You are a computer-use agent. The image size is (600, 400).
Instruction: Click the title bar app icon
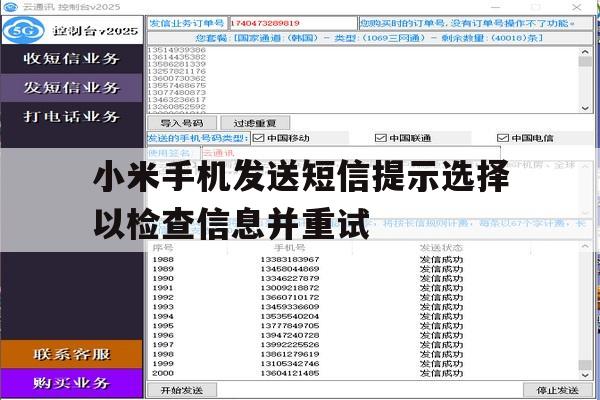click(10, 7)
